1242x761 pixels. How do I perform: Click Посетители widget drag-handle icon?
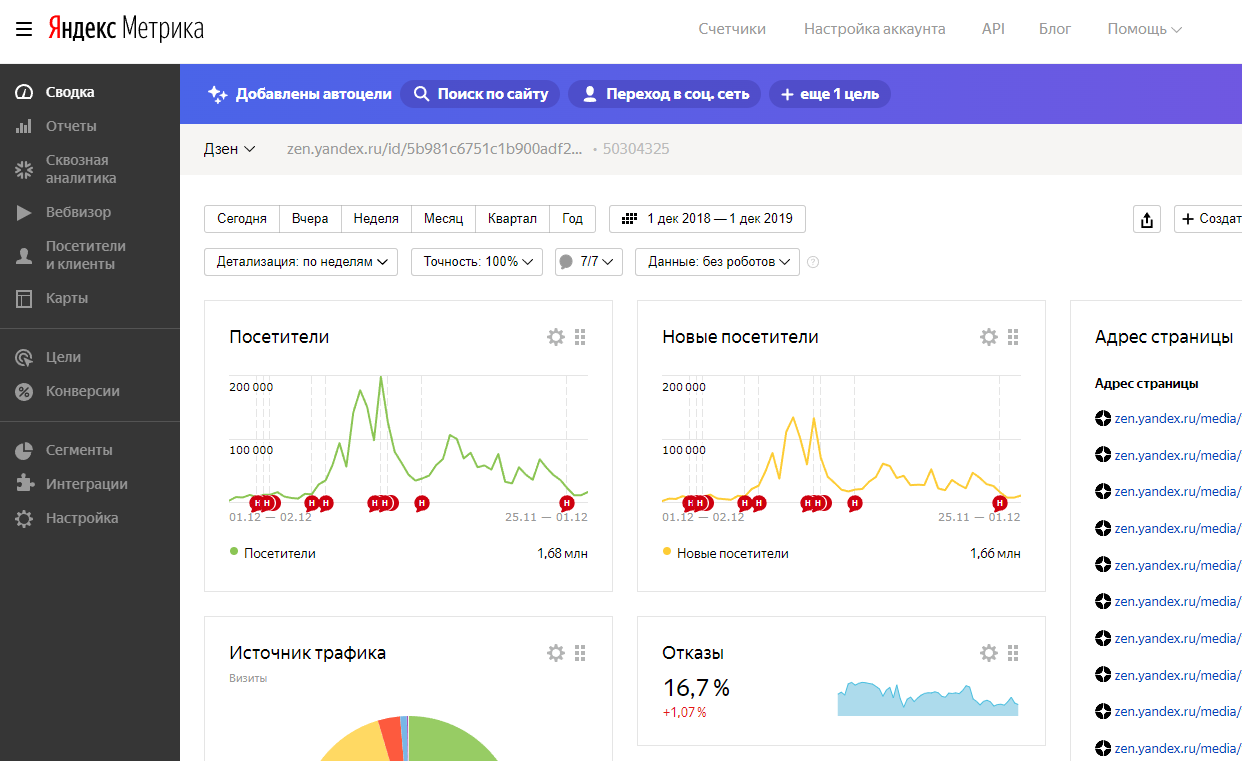[580, 337]
